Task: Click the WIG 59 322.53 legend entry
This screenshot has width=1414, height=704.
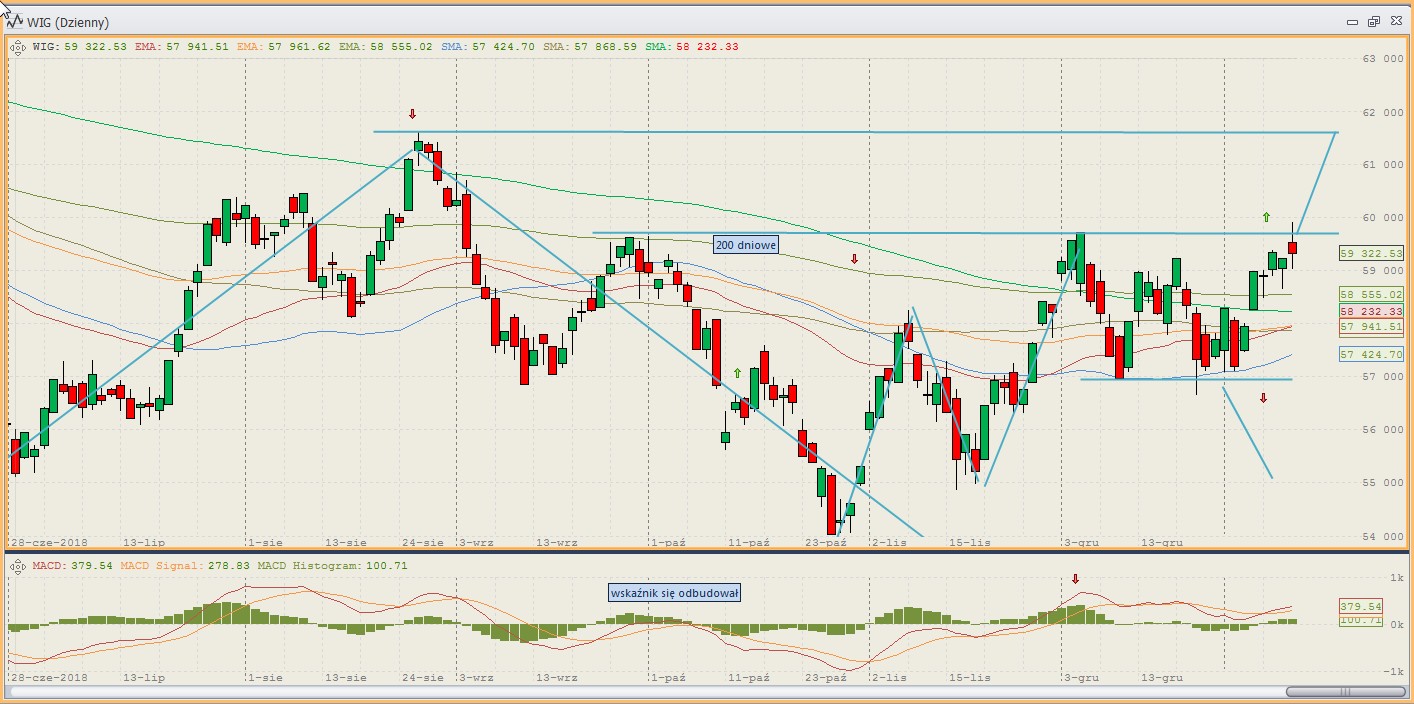Action: (80, 46)
